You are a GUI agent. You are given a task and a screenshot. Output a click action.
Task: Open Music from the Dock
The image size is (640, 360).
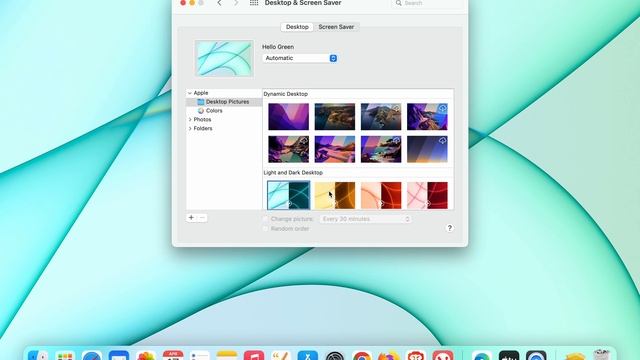254,356
